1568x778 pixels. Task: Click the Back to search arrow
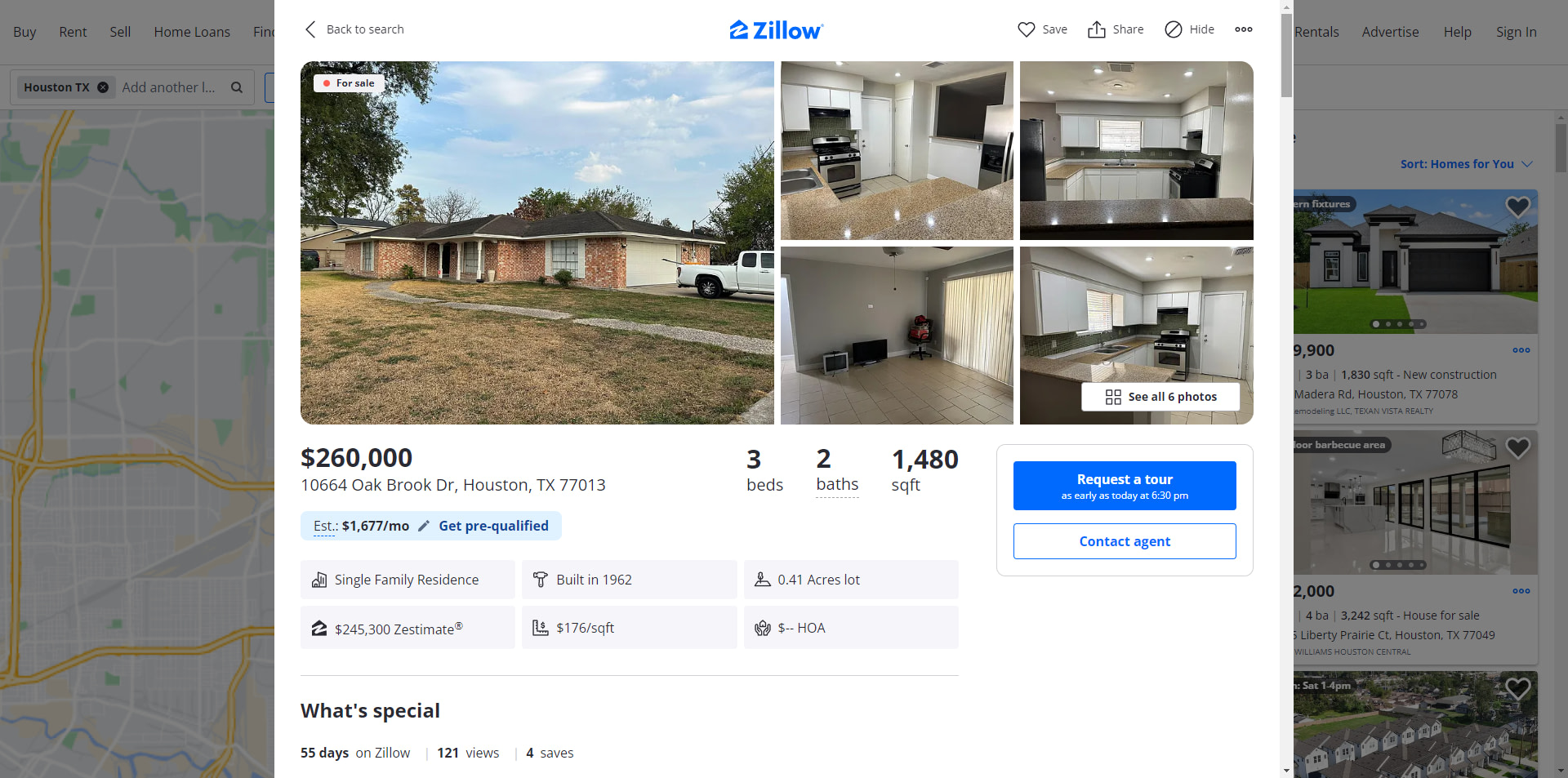click(310, 29)
